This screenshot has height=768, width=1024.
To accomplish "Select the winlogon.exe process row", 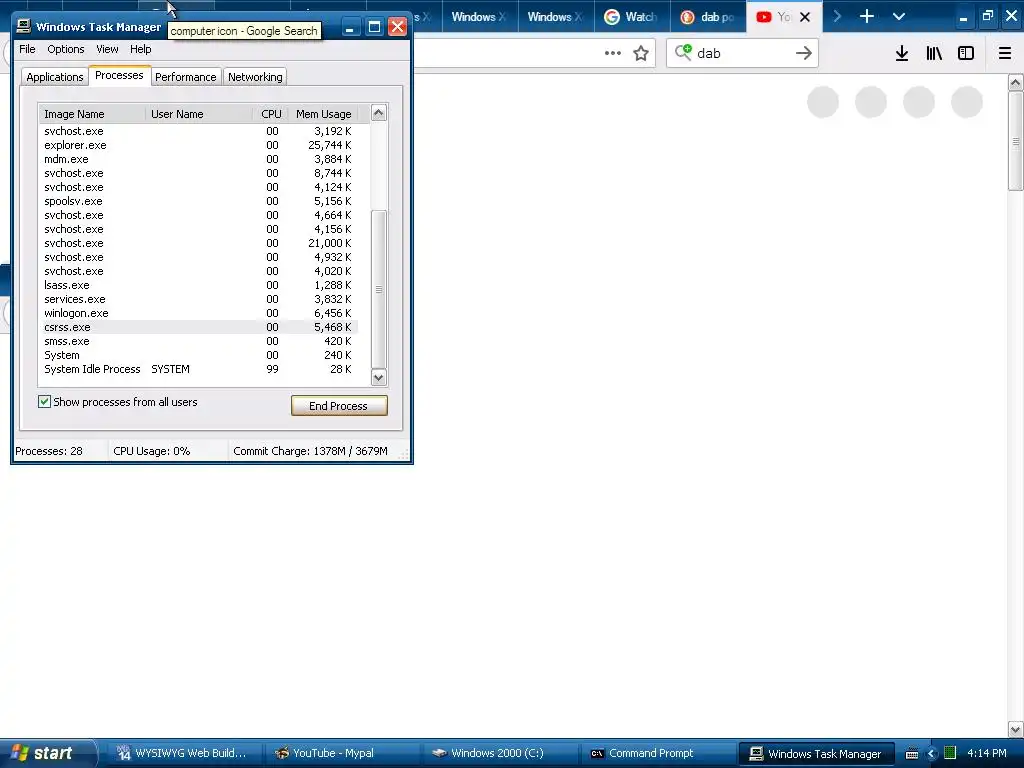I will 199,313.
